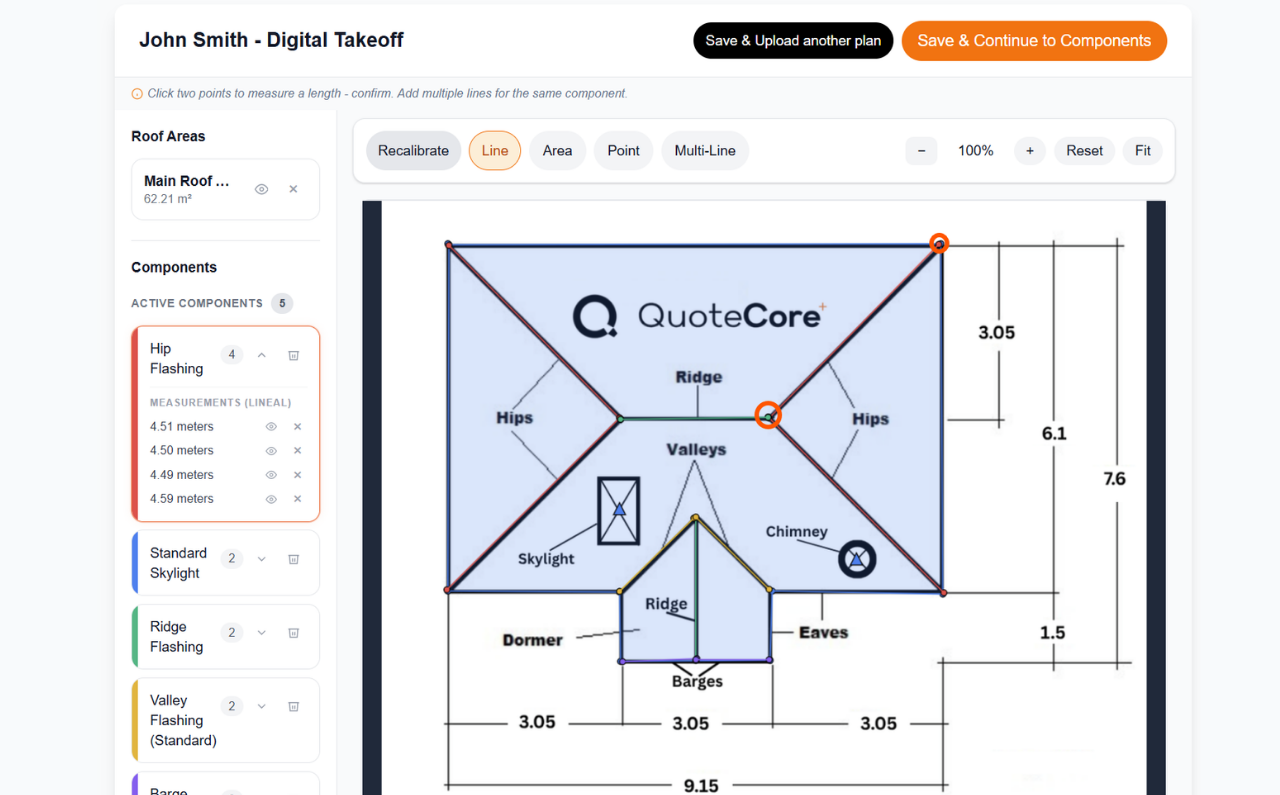Toggle visibility of the Main Roof area
This screenshot has height=795, width=1280.
pos(261,189)
